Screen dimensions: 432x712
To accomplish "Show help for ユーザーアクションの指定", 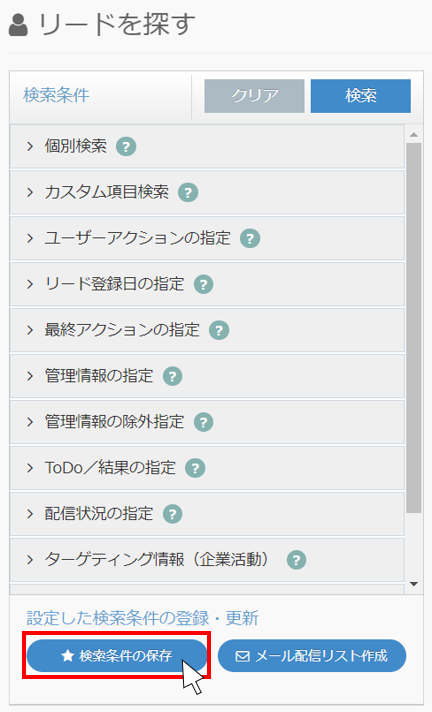I will (250, 238).
